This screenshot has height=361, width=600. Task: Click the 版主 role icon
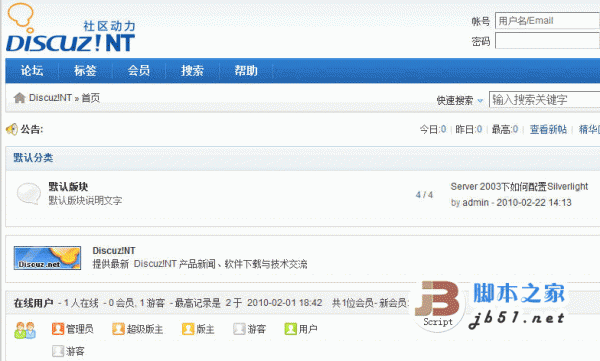(188, 329)
